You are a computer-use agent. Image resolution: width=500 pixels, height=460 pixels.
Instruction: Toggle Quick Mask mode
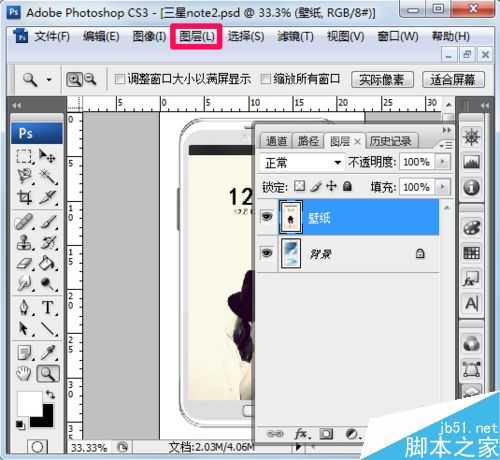point(37,447)
